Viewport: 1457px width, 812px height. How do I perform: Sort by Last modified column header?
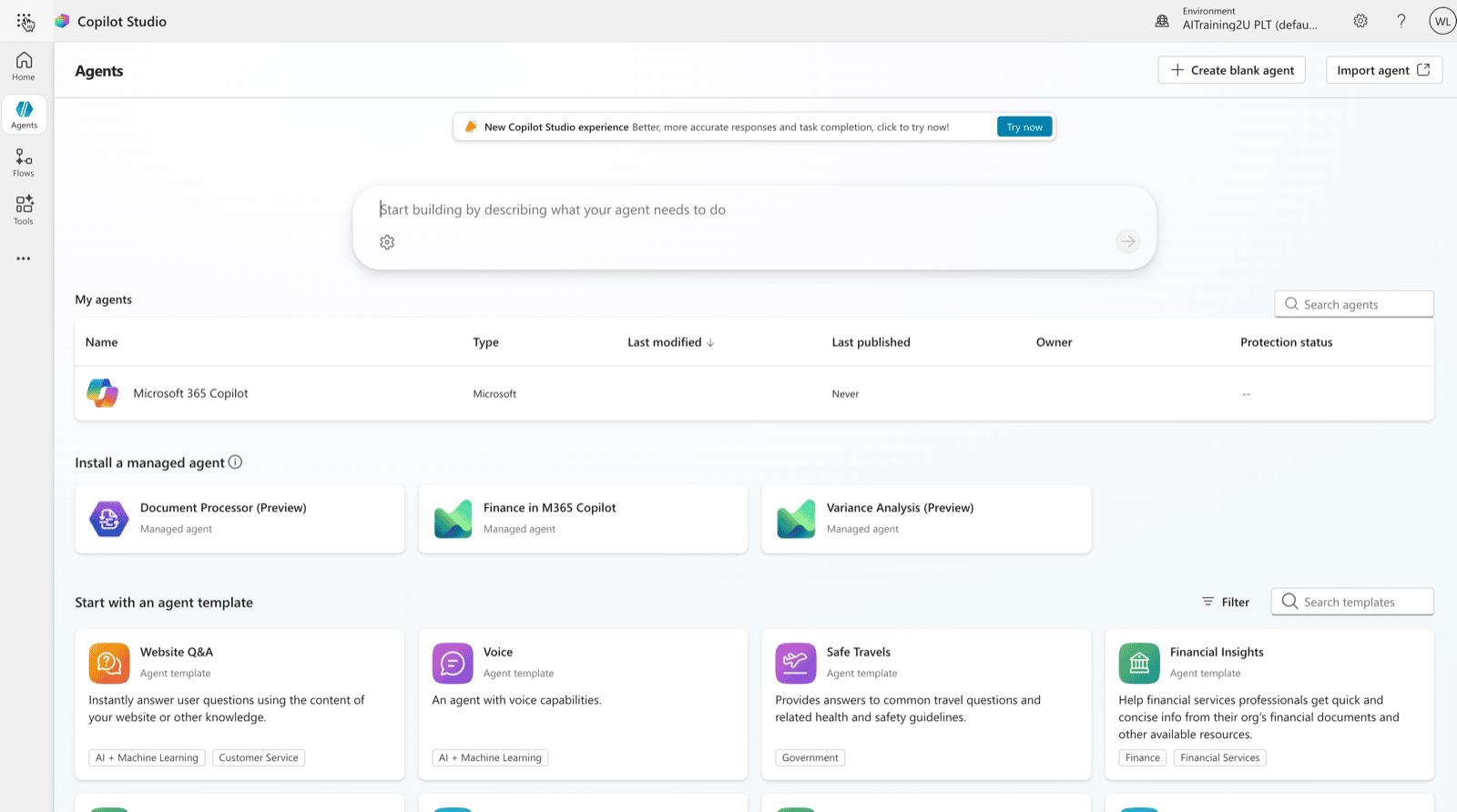pos(671,342)
